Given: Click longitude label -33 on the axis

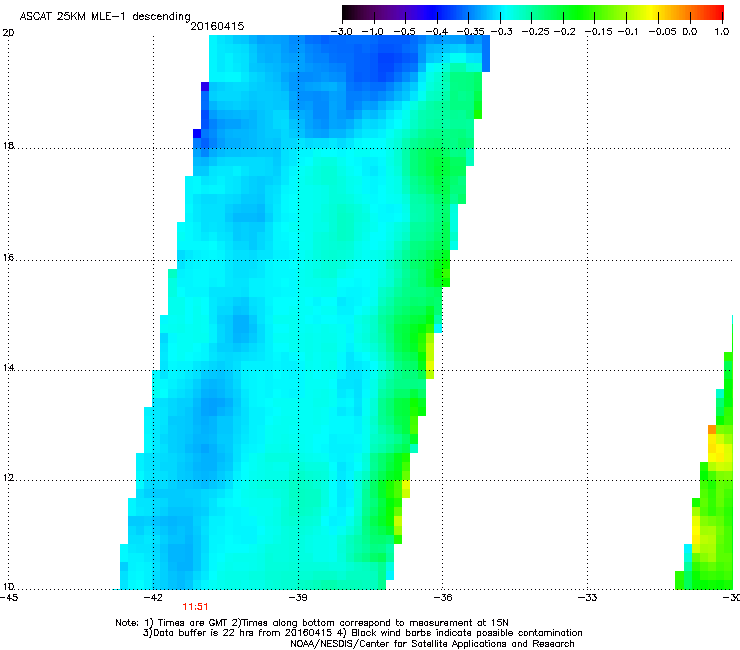Looking at the screenshot, I should pos(587,598).
